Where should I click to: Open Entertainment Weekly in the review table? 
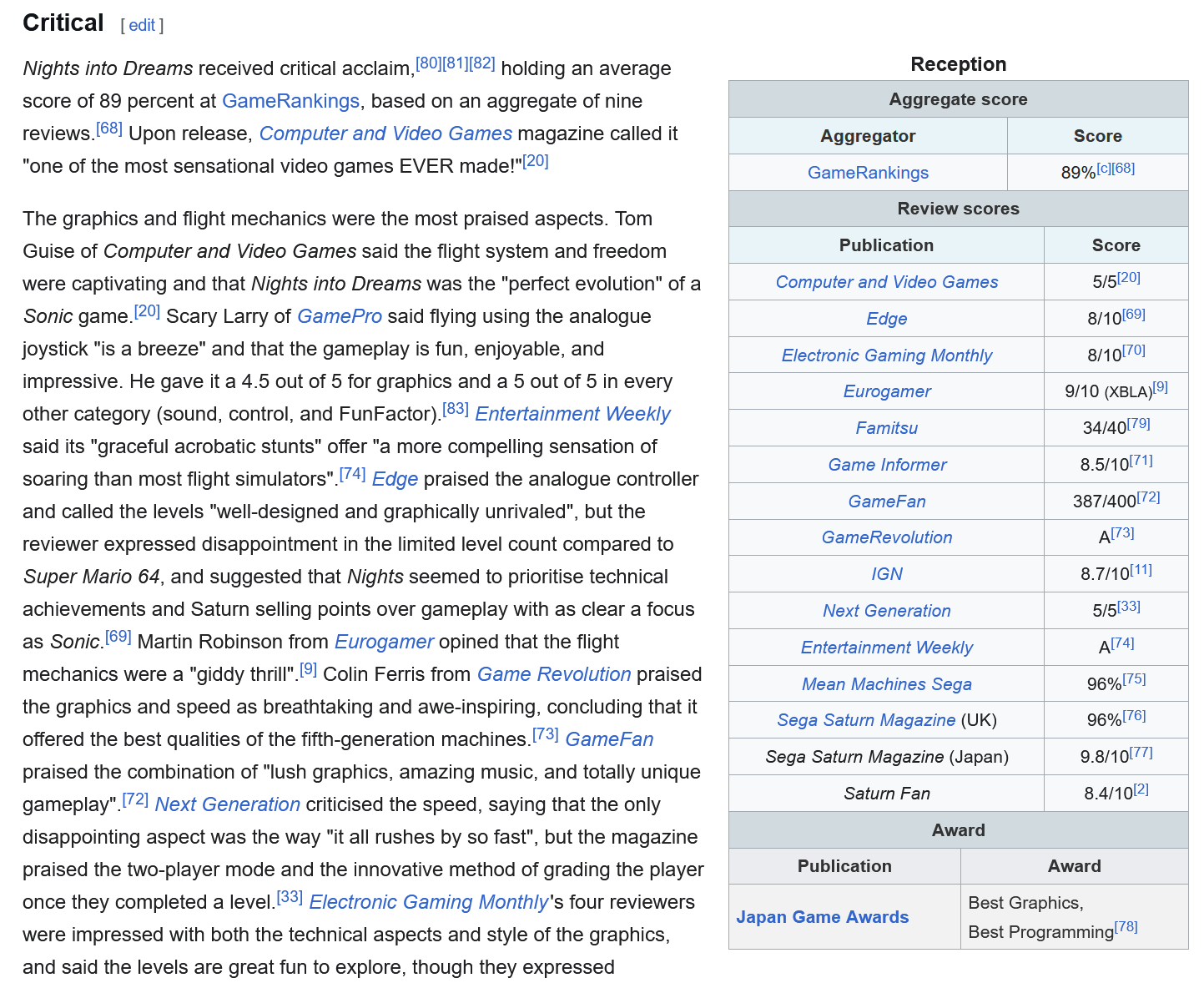[x=887, y=648]
